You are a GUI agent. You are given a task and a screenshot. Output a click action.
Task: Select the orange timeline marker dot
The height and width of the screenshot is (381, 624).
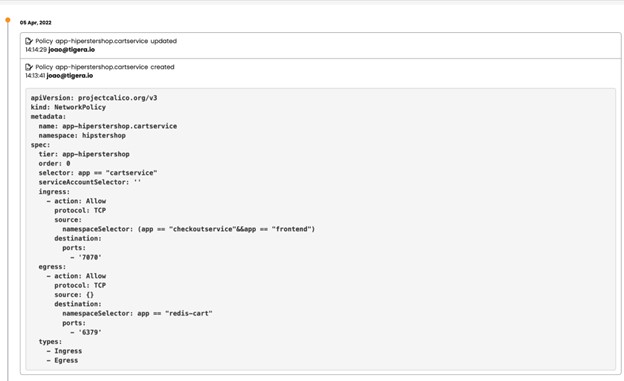pos(8,20)
